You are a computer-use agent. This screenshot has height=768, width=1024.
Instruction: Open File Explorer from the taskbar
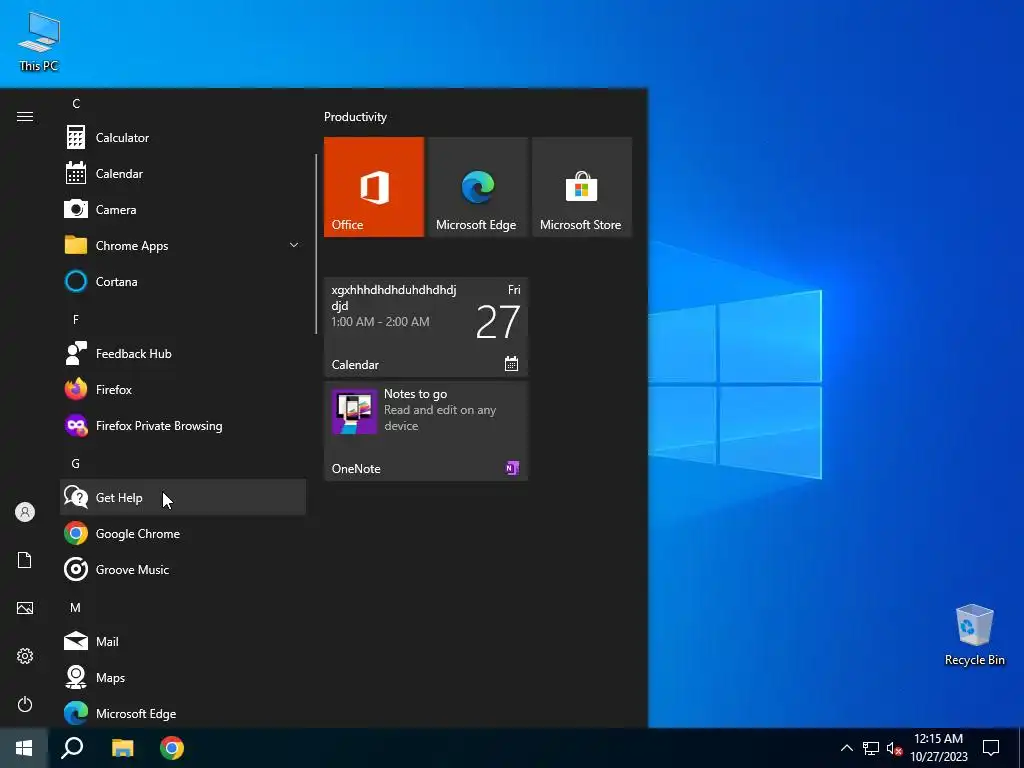122,748
